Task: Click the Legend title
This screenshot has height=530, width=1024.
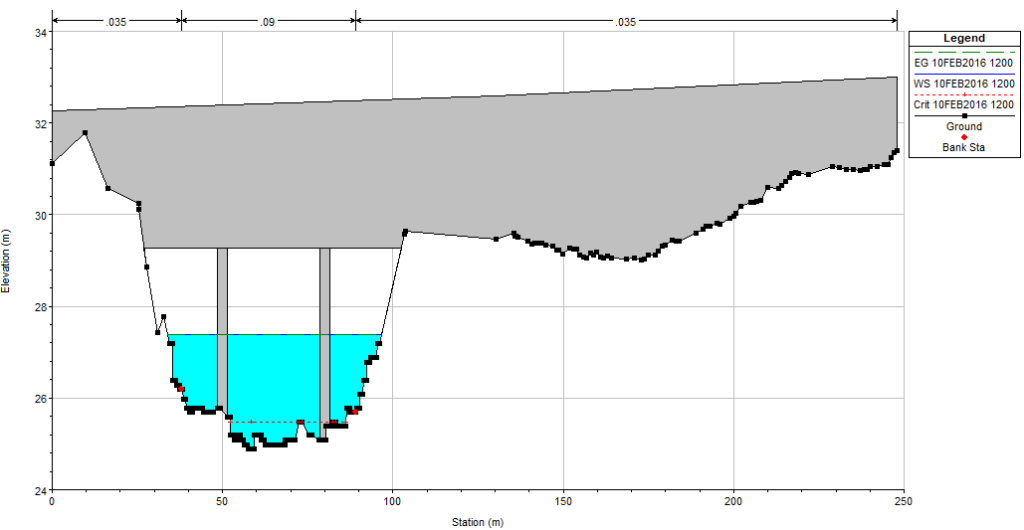Action: (964, 39)
